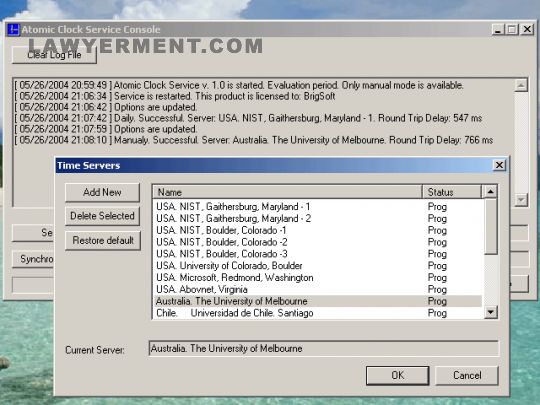Viewport: 540px width, 405px height.
Task: Maximize the Atomic Clock Service Console
Action: coord(512,29)
